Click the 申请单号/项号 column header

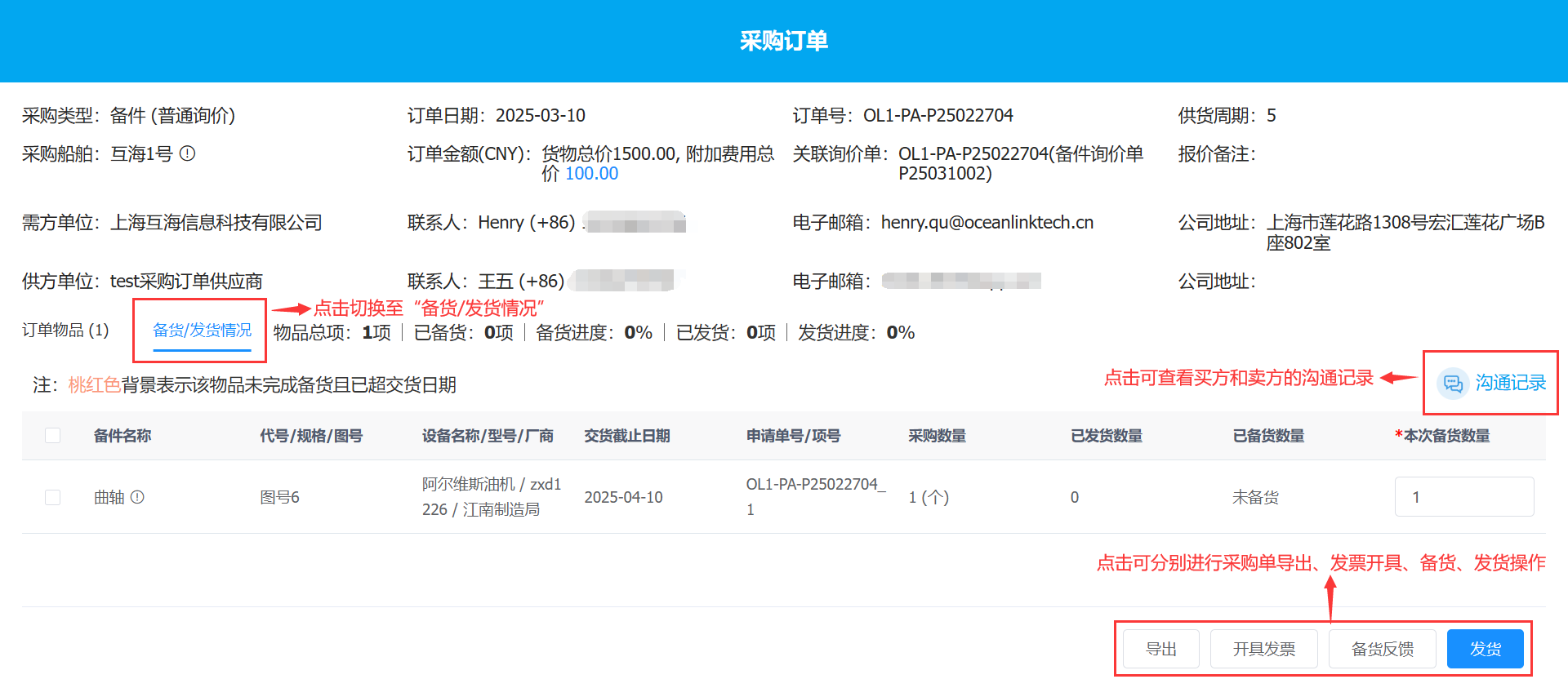click(793, 436)
